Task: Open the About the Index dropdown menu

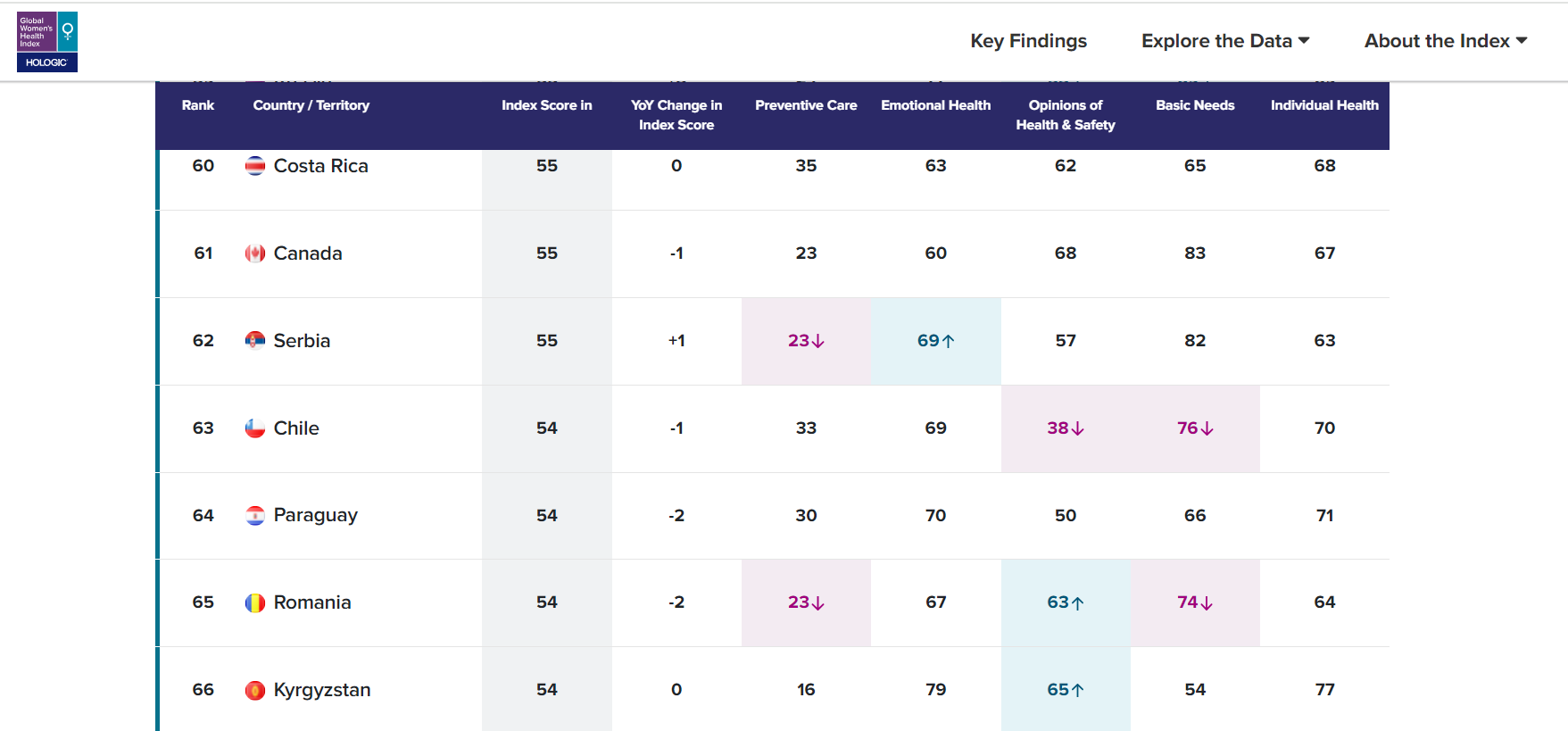Action: pos(1445,41)
